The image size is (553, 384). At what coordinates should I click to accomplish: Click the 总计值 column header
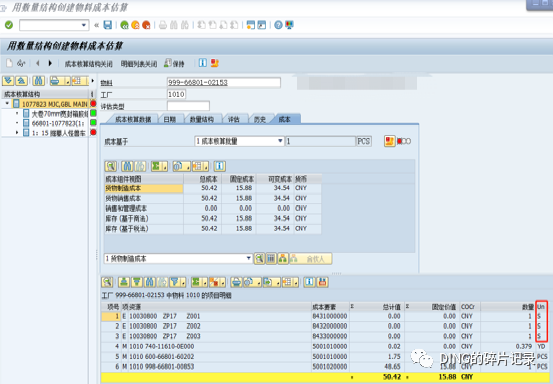[376, 307]
